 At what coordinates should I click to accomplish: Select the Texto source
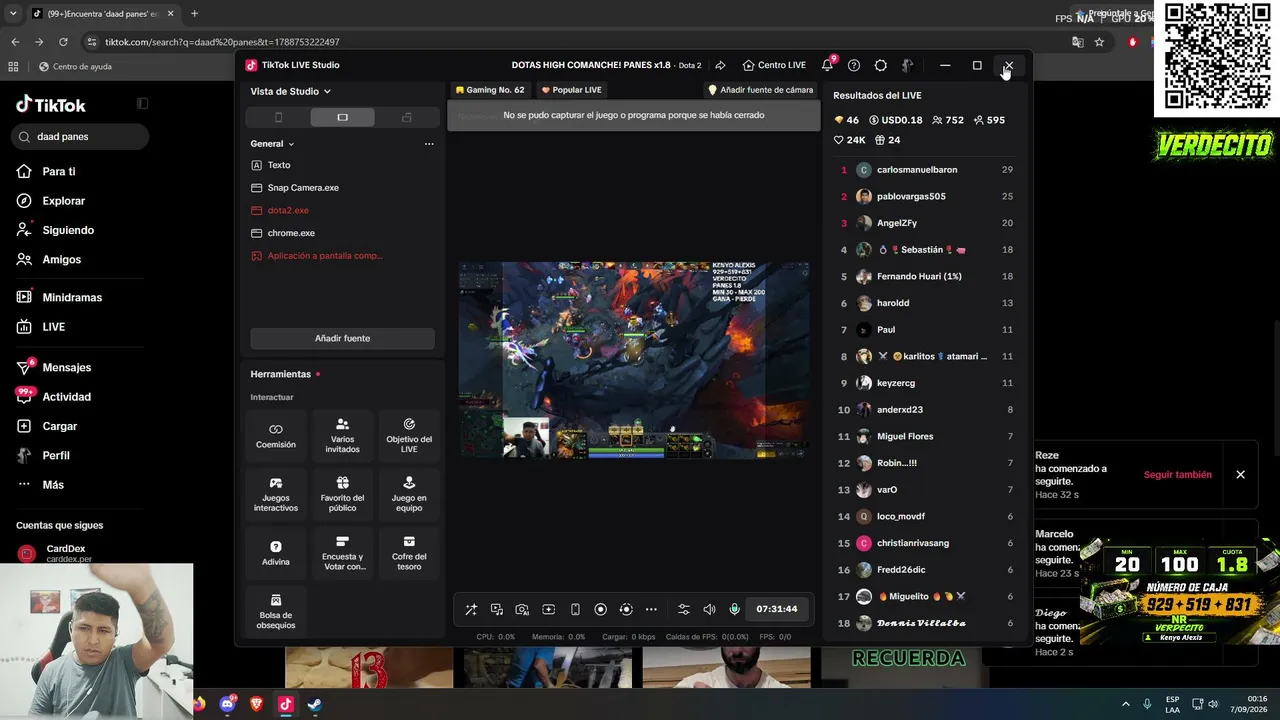tap(342, 165)
